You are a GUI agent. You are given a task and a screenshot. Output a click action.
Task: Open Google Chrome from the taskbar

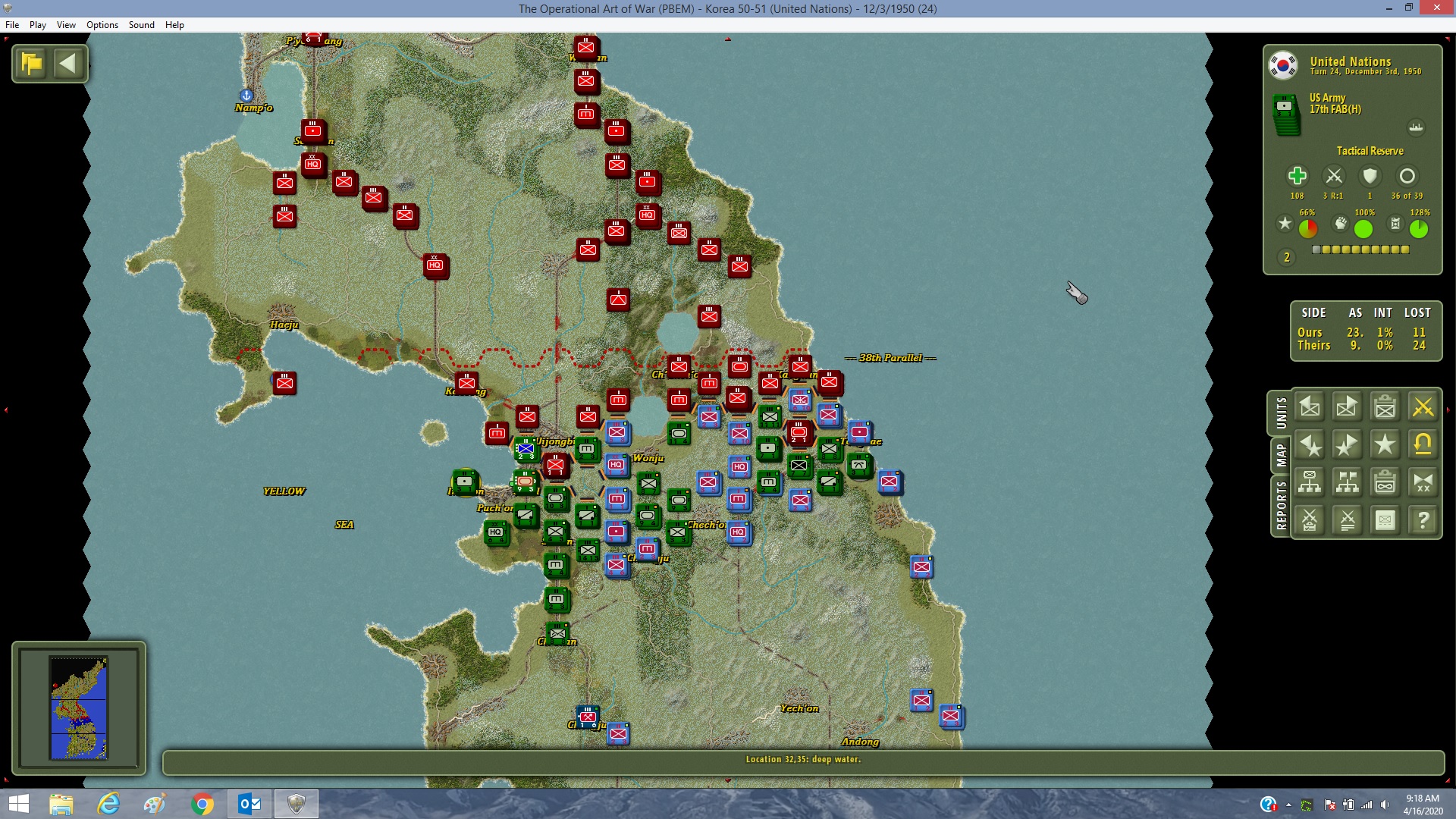pyautogui.click(x=202, y=804)
